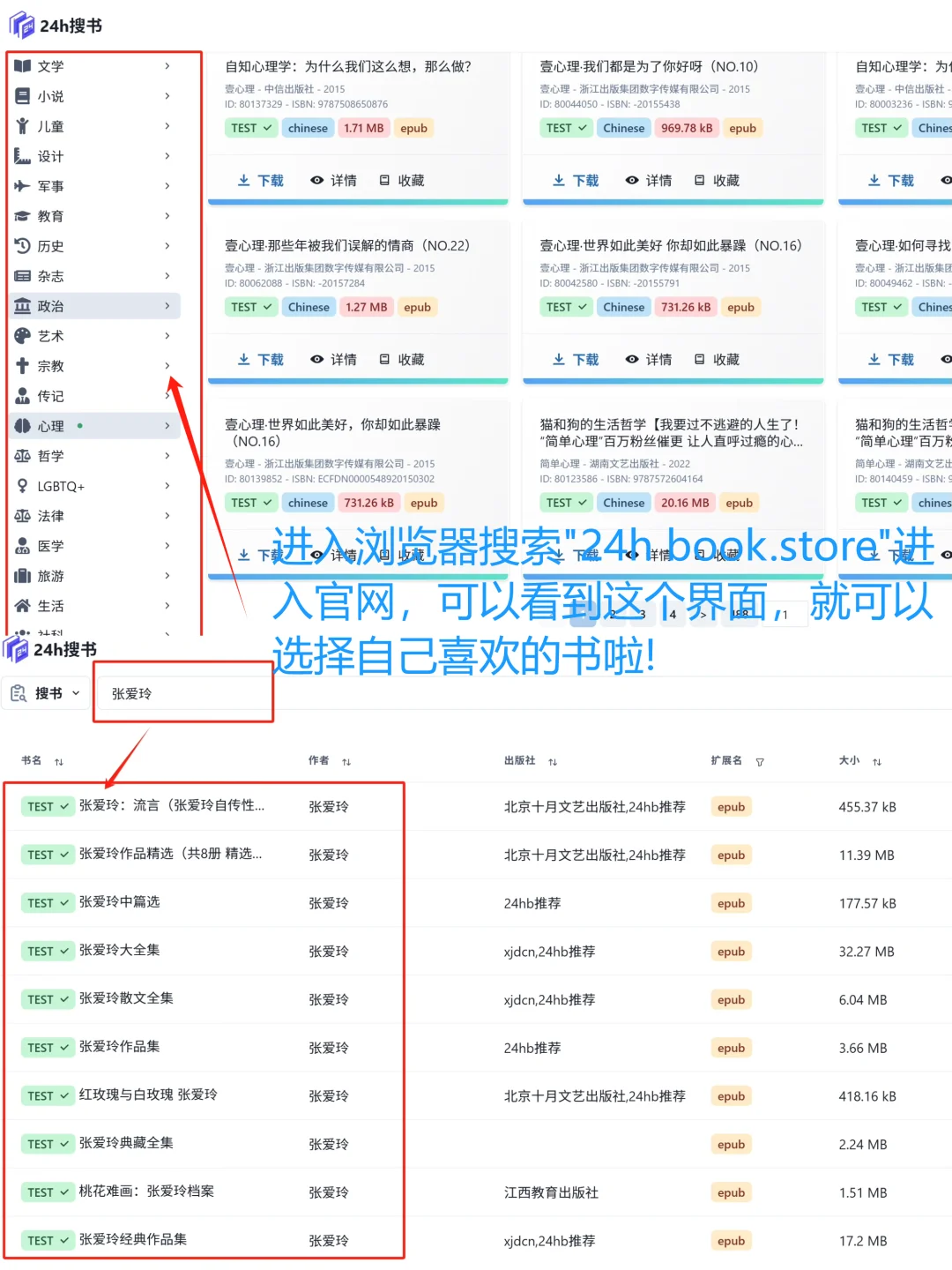
Task: Open 张爱玲：流言 book title
Action: 172,805
